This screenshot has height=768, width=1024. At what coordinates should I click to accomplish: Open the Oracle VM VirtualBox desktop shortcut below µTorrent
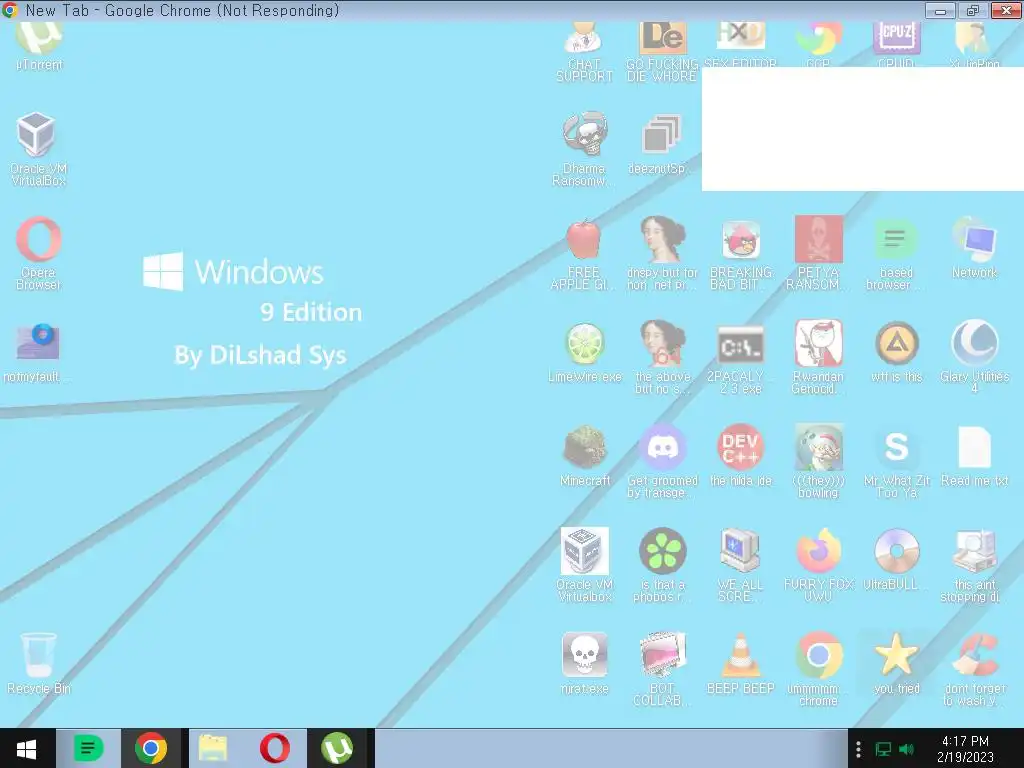tap(37, 149)
